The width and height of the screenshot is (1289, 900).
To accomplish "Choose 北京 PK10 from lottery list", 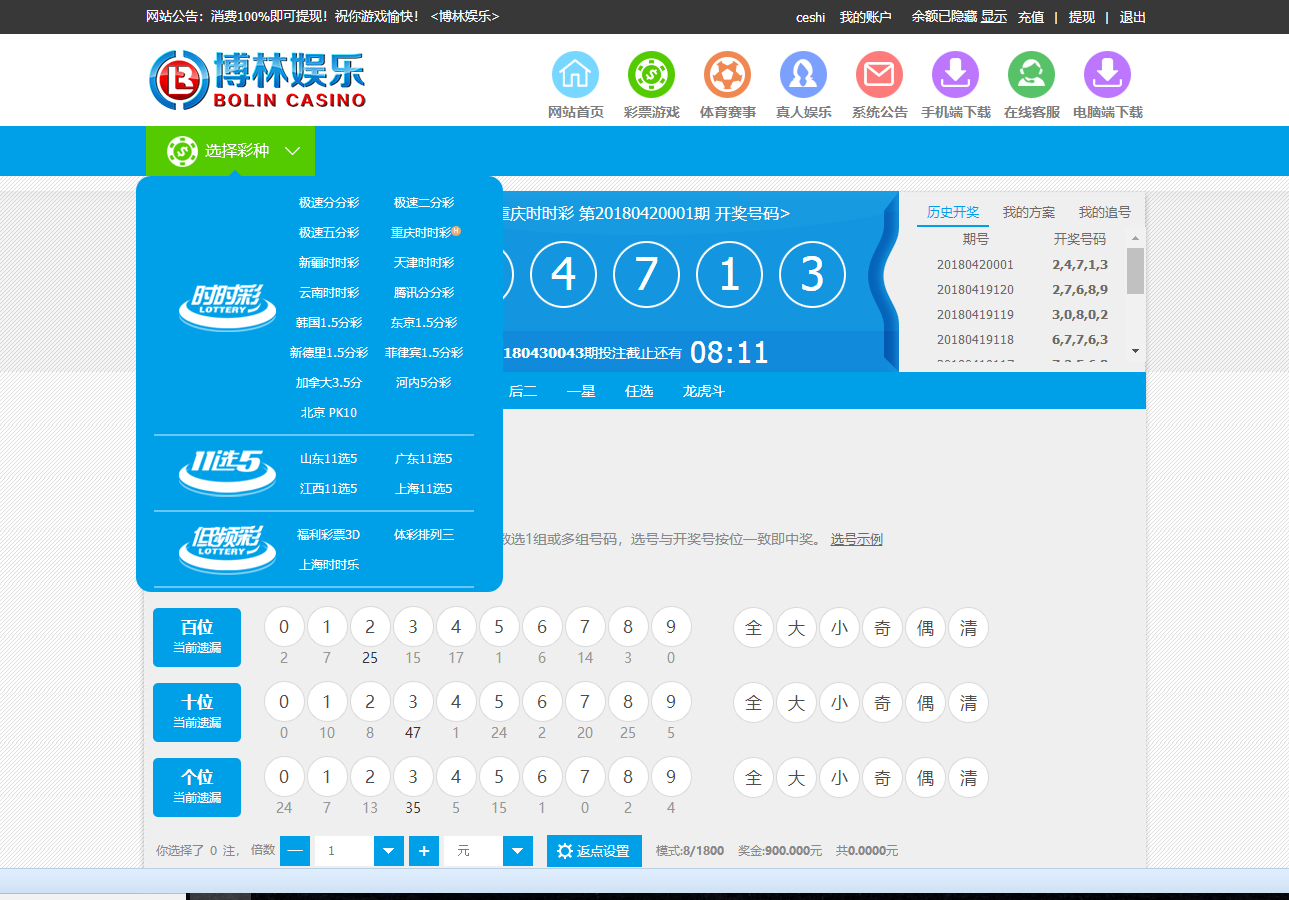I will 329,413.
